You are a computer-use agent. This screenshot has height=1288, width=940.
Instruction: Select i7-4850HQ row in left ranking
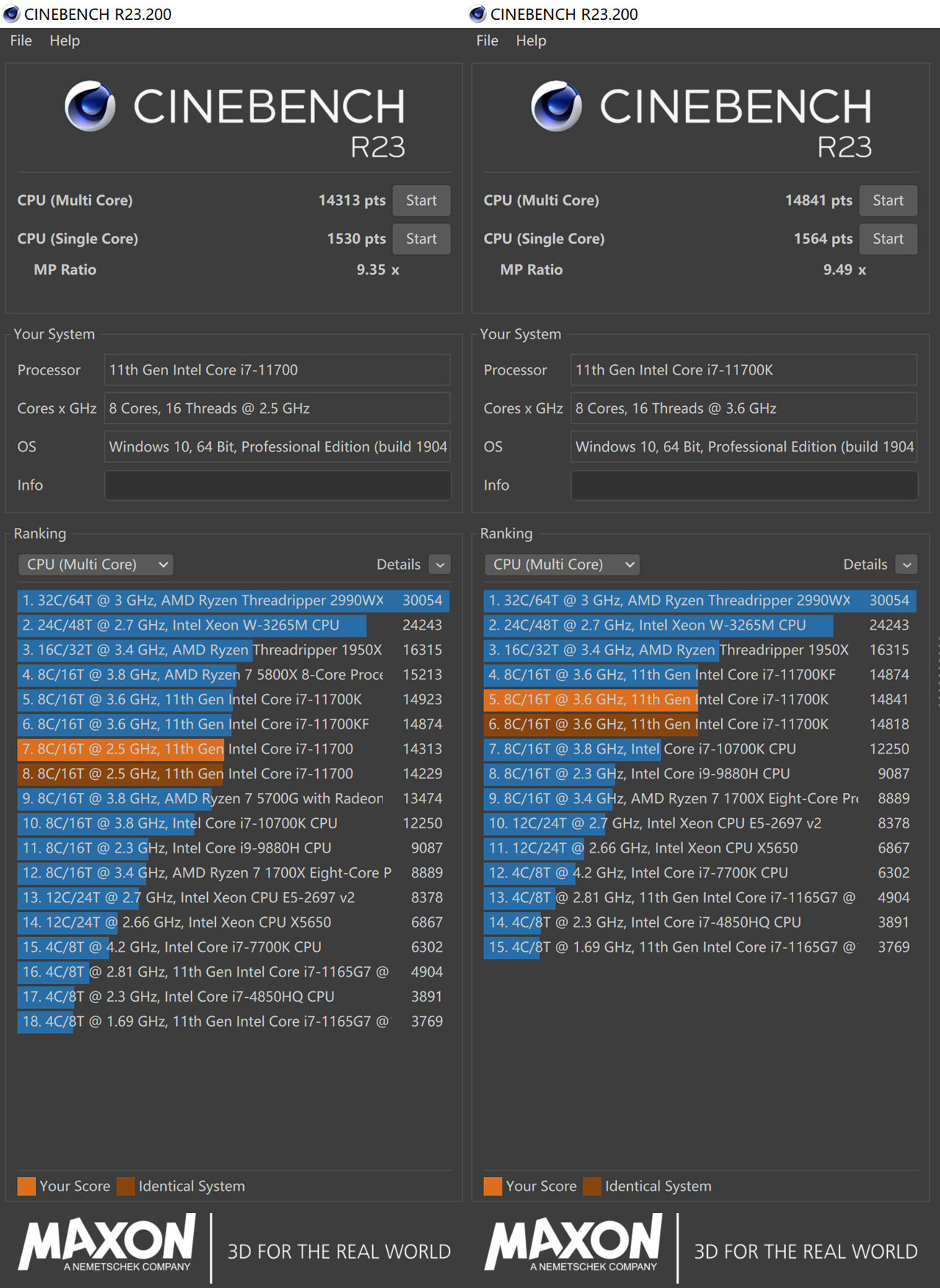point(234,996)
